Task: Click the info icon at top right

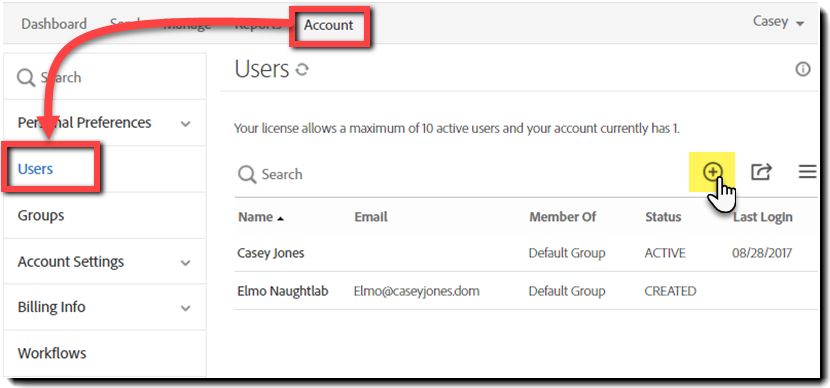Action: click(803, 69)
